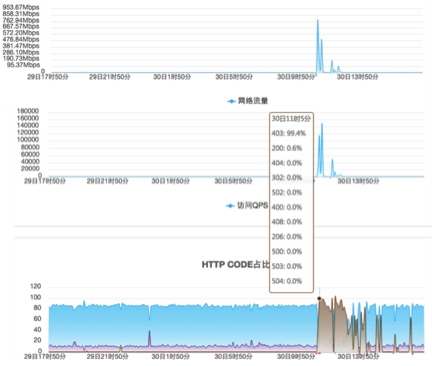Click the 500: 0.0% tooltip row

[x=287, y=251]
